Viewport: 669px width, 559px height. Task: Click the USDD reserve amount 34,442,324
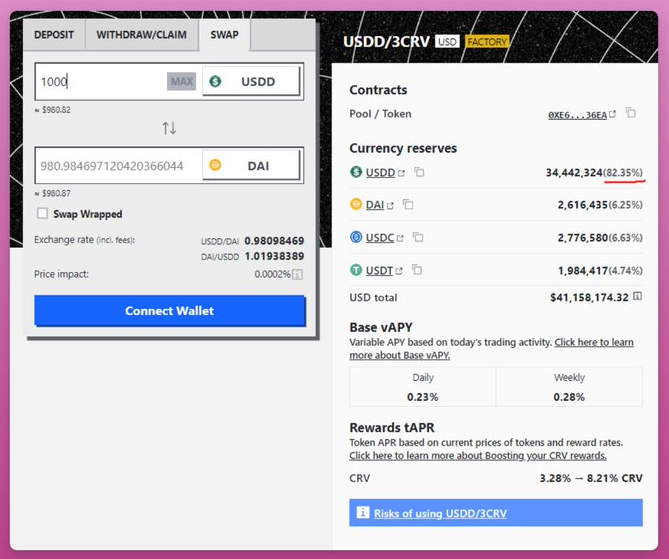point(574,173)
